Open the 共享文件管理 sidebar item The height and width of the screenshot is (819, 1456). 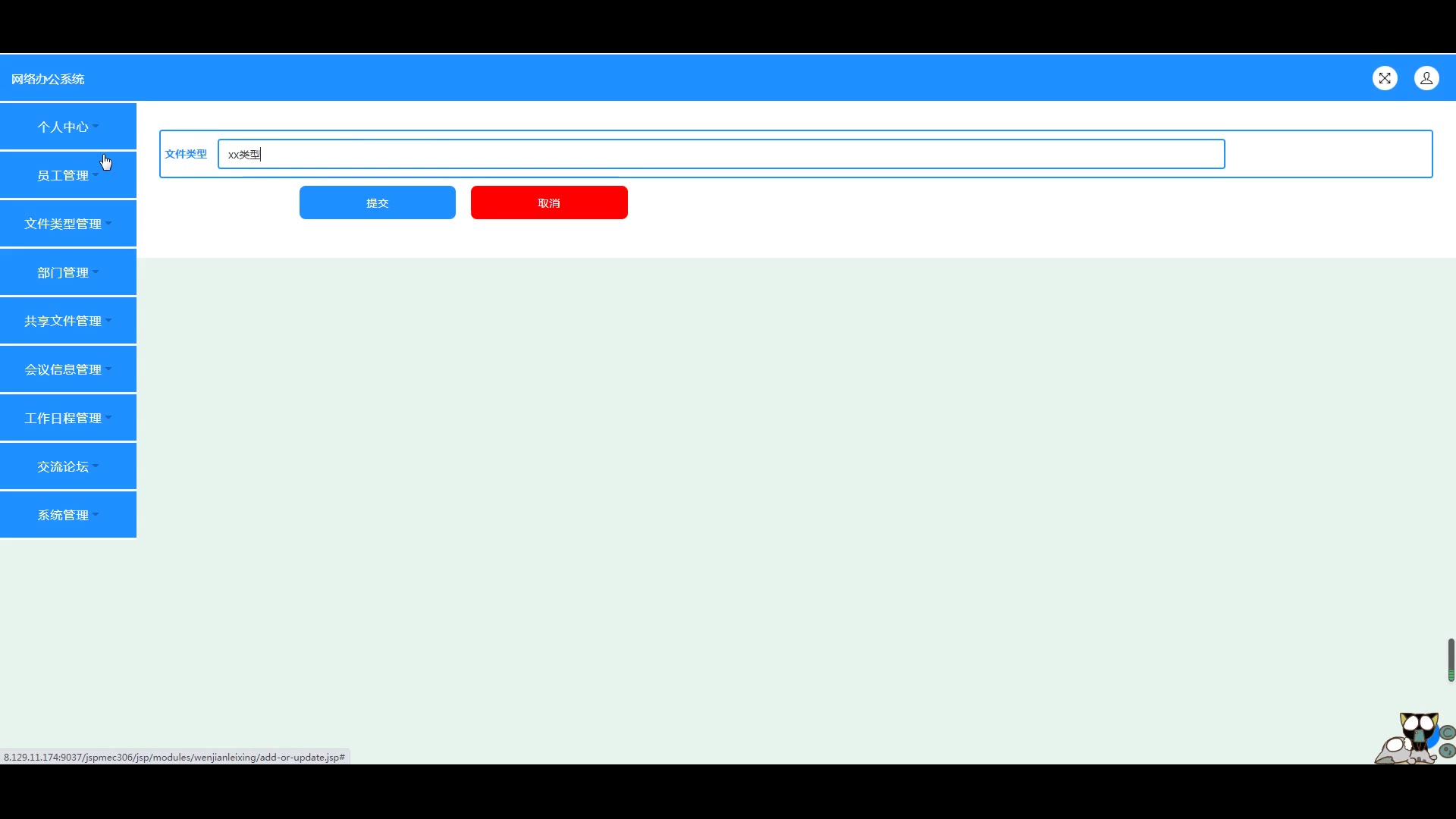tap(68, 321)
